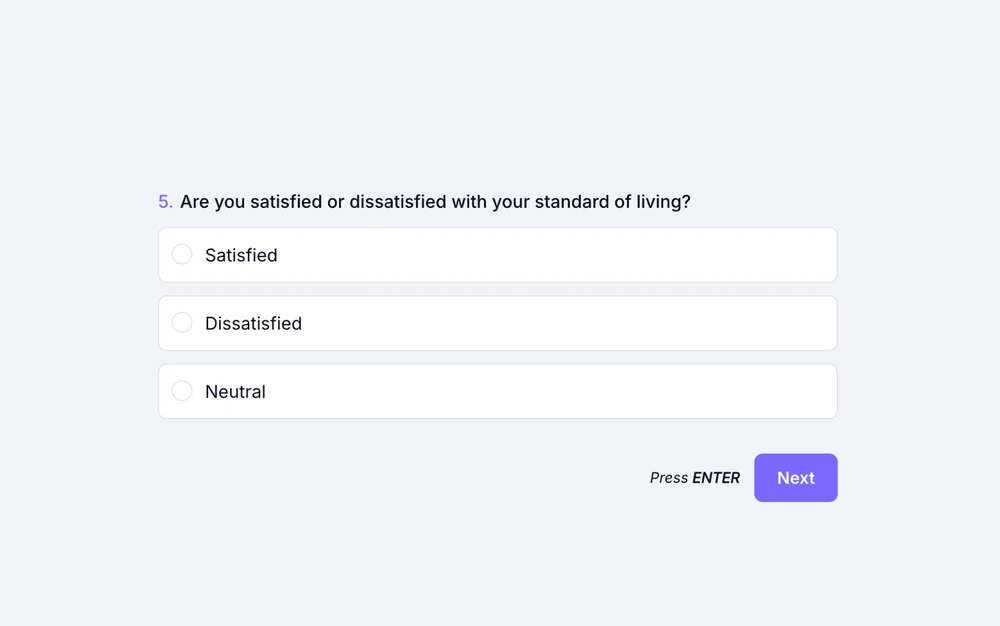Choose the Neutral answer option card
The height and width of the screenshot is (626, 1000).
coord(497,390)
